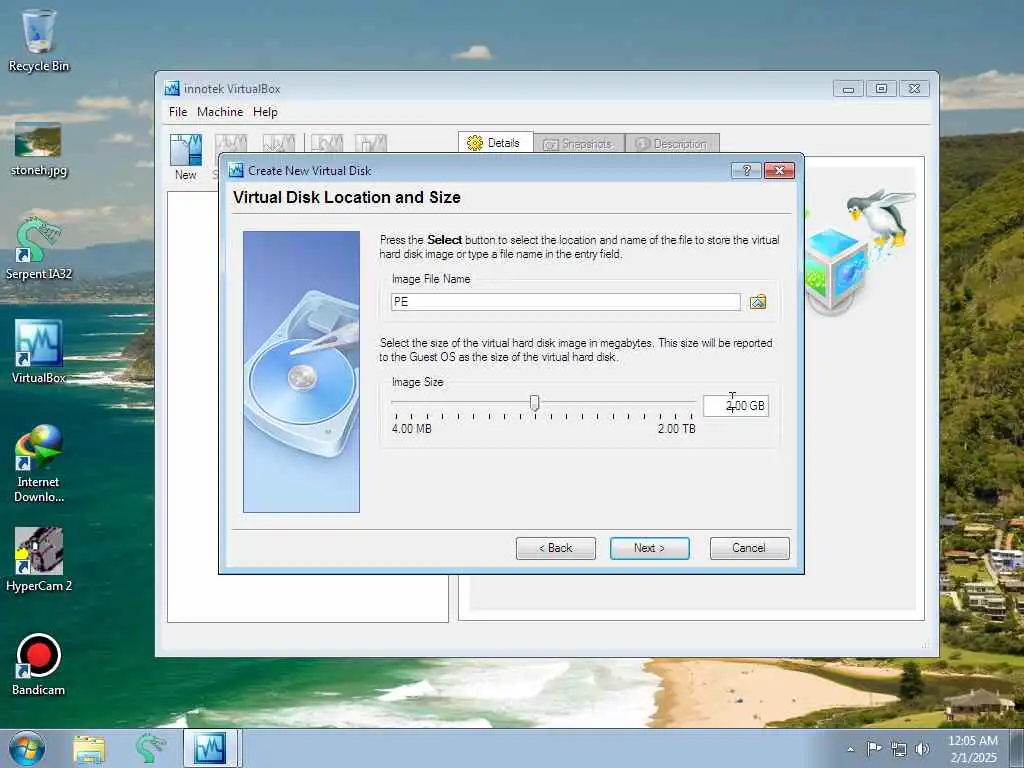Viewport: 1024px width, 768px height.
Task: Switch to the Details tab
Action: [495, 143]
